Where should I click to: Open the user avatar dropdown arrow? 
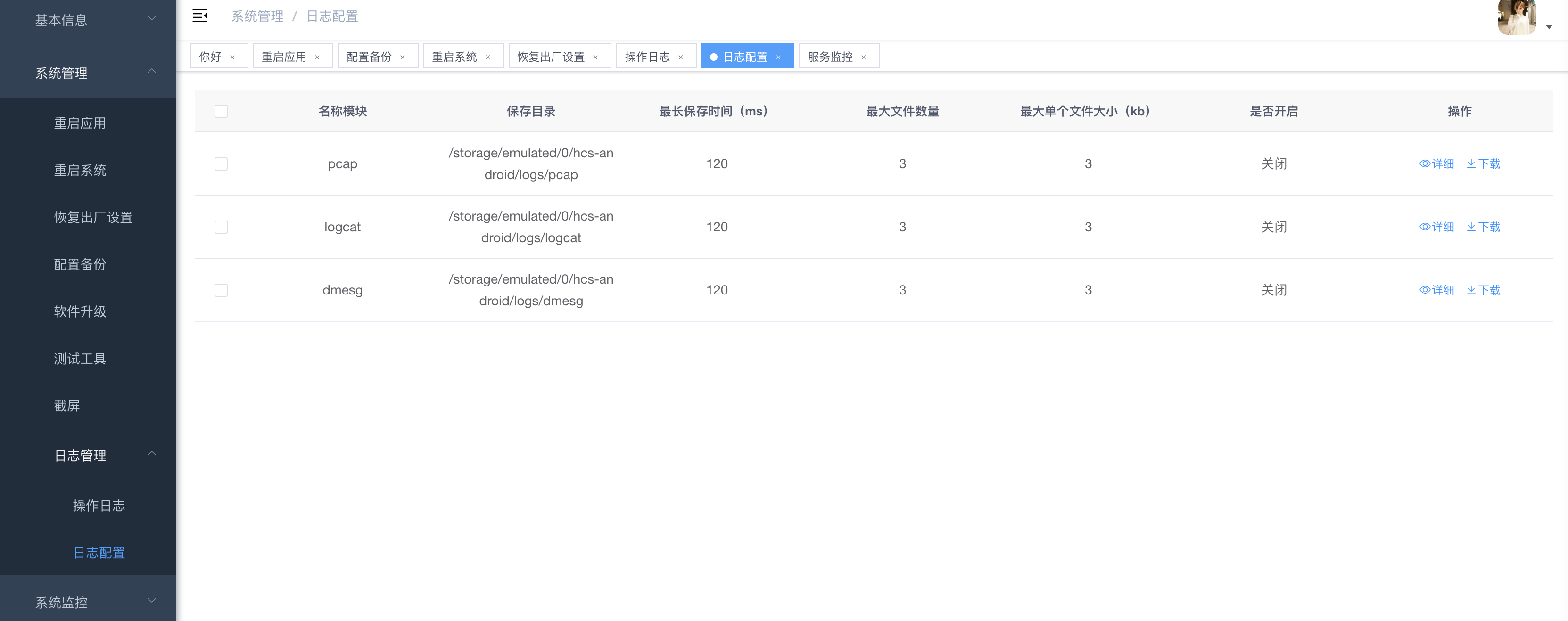click(x=1549, y=27)
